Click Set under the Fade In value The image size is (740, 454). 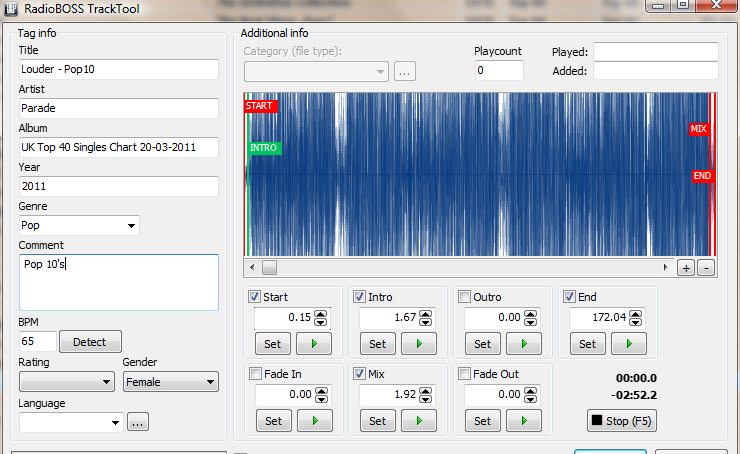pyautogui.click(x=273, y=420)
